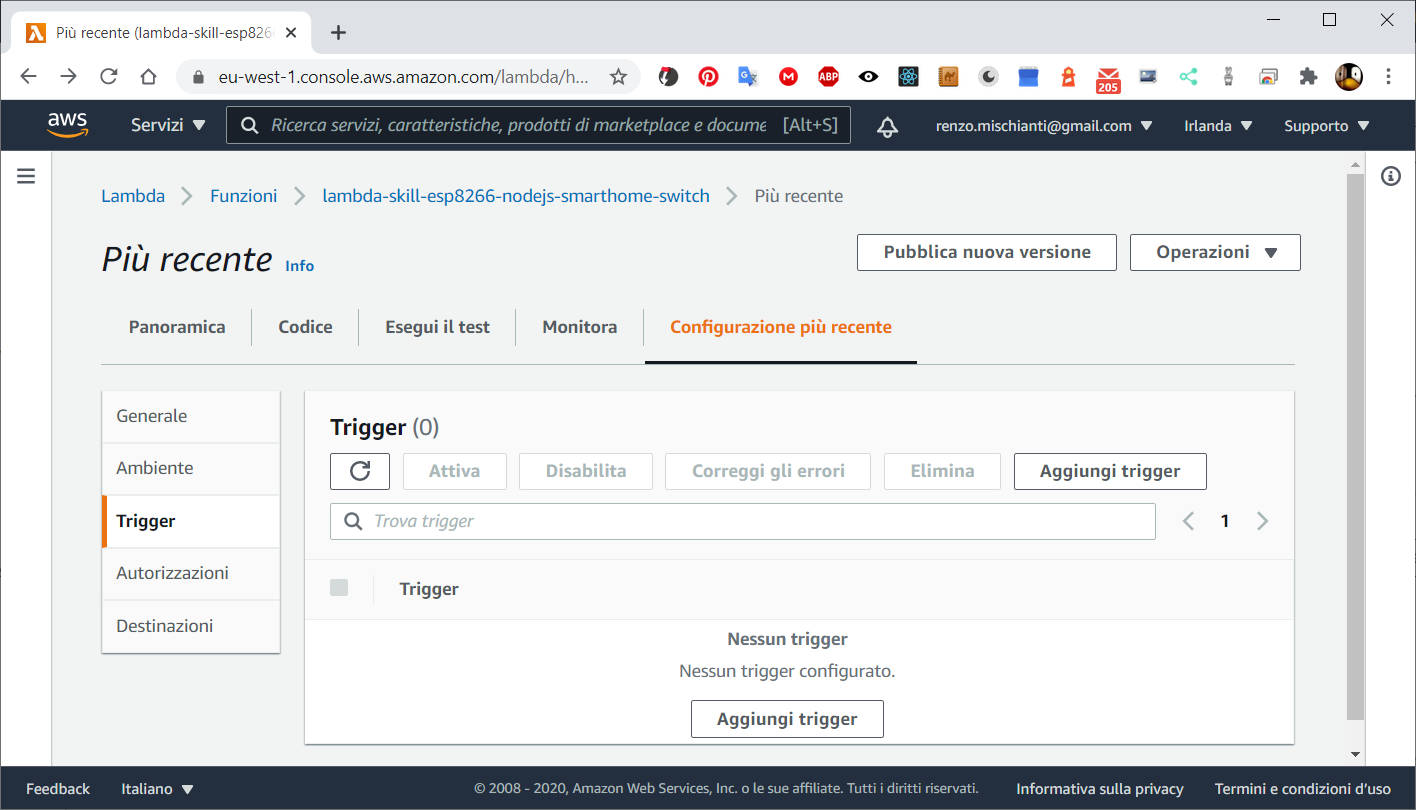Viewport: 1416px width, 810px height.
Task: Open the React DevTools extension icon
Action: coord(908,76)
